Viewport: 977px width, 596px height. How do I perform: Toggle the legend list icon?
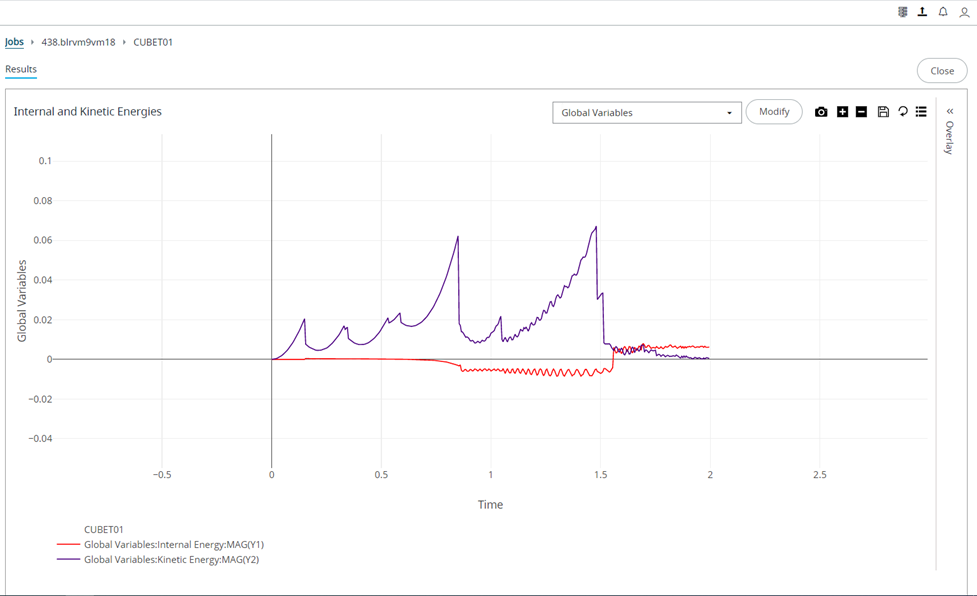point(921,112)
